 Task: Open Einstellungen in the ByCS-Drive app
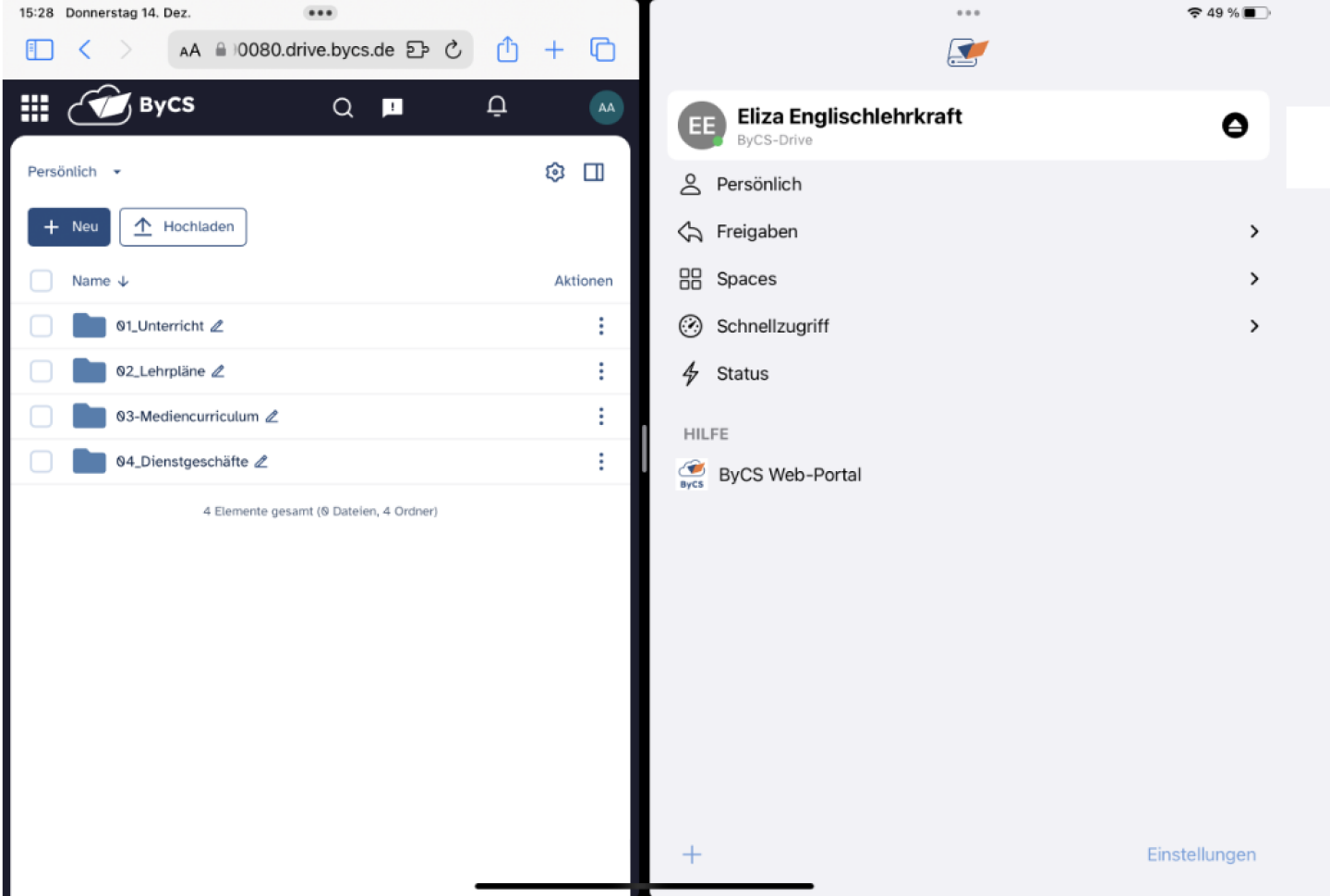pyautogui.click(x=1201, y=854)
